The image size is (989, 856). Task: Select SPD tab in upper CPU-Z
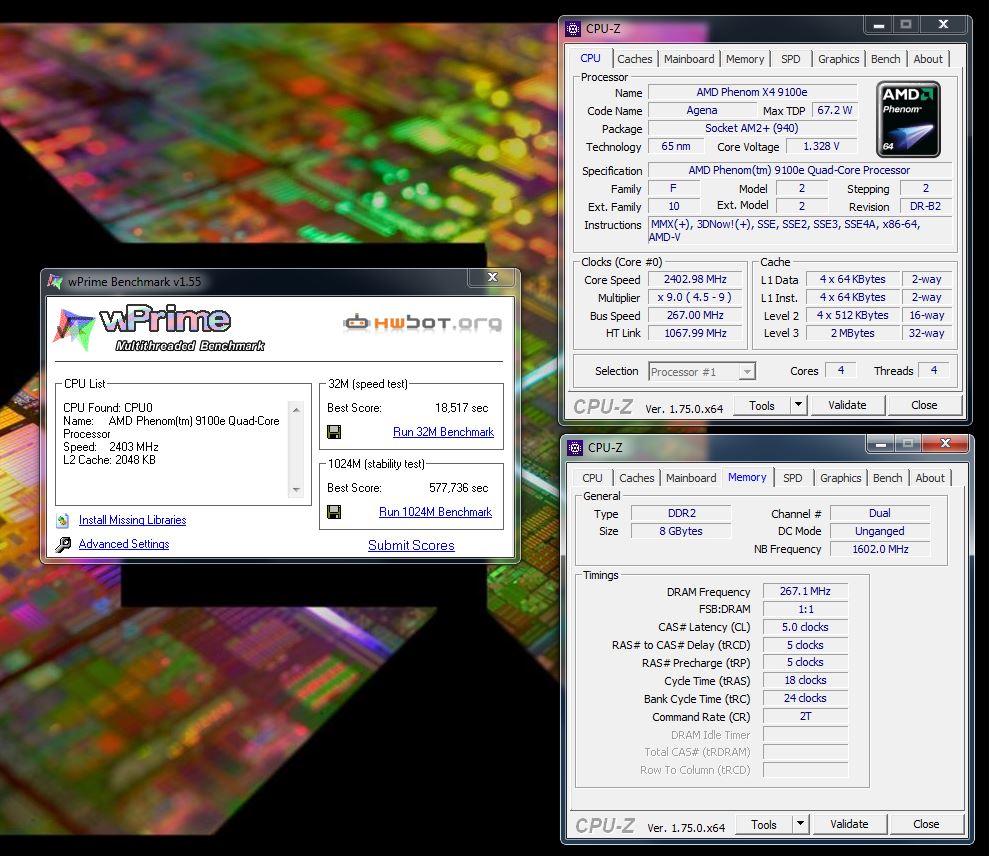click(790, 59)
